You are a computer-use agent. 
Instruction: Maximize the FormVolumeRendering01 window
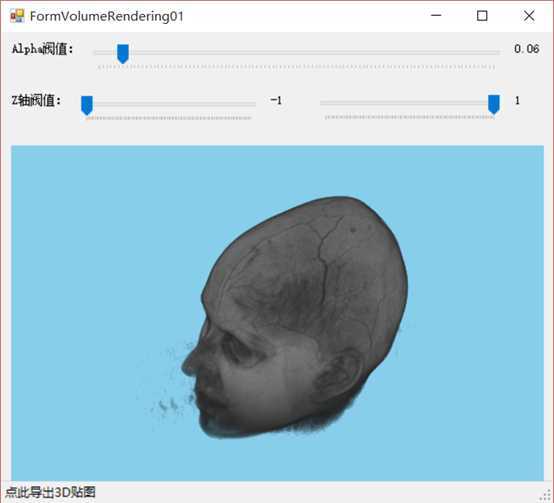[482, 16]
